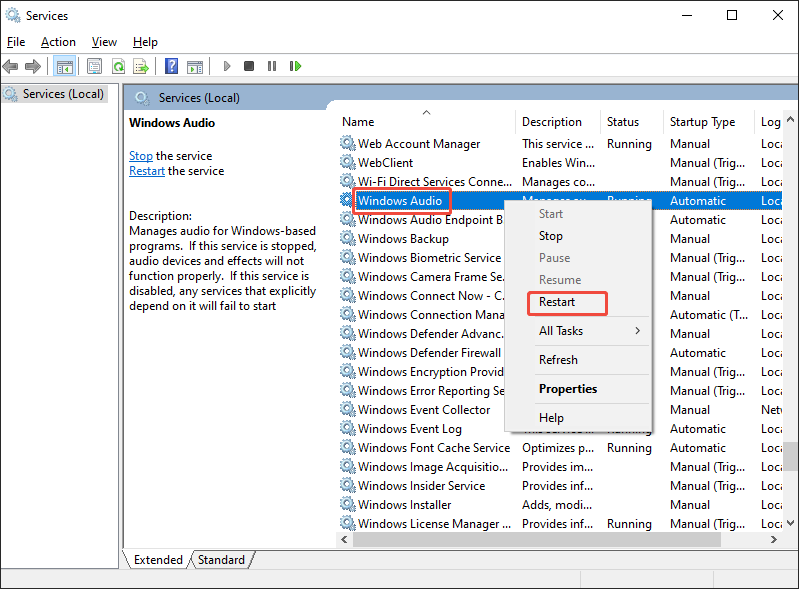This screenshot has width=799, height=589.
Task: Select the Windows Encryption Provider row
Action: [x=560, y=371]
